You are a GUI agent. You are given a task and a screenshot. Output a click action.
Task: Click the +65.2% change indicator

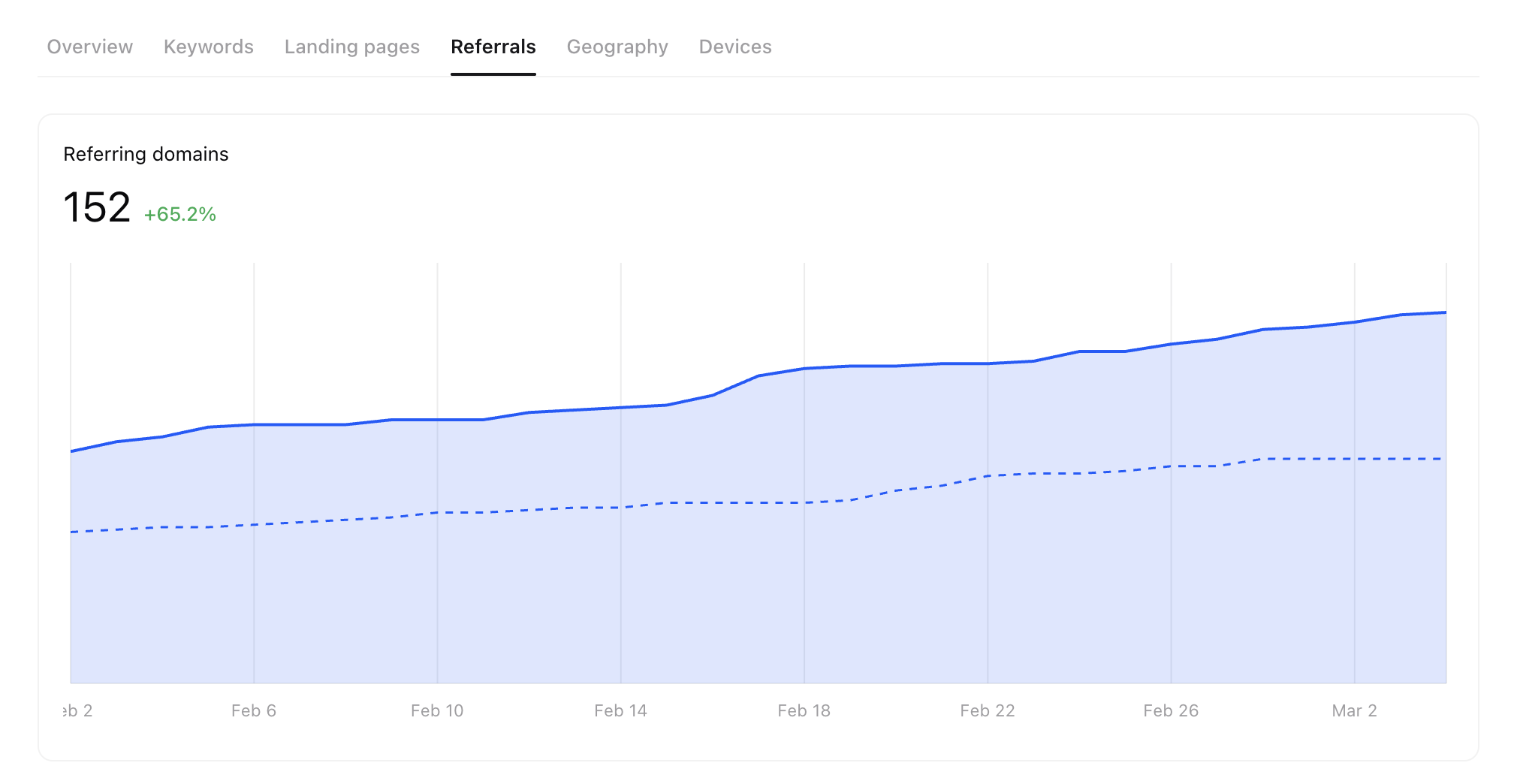point(180,214)
